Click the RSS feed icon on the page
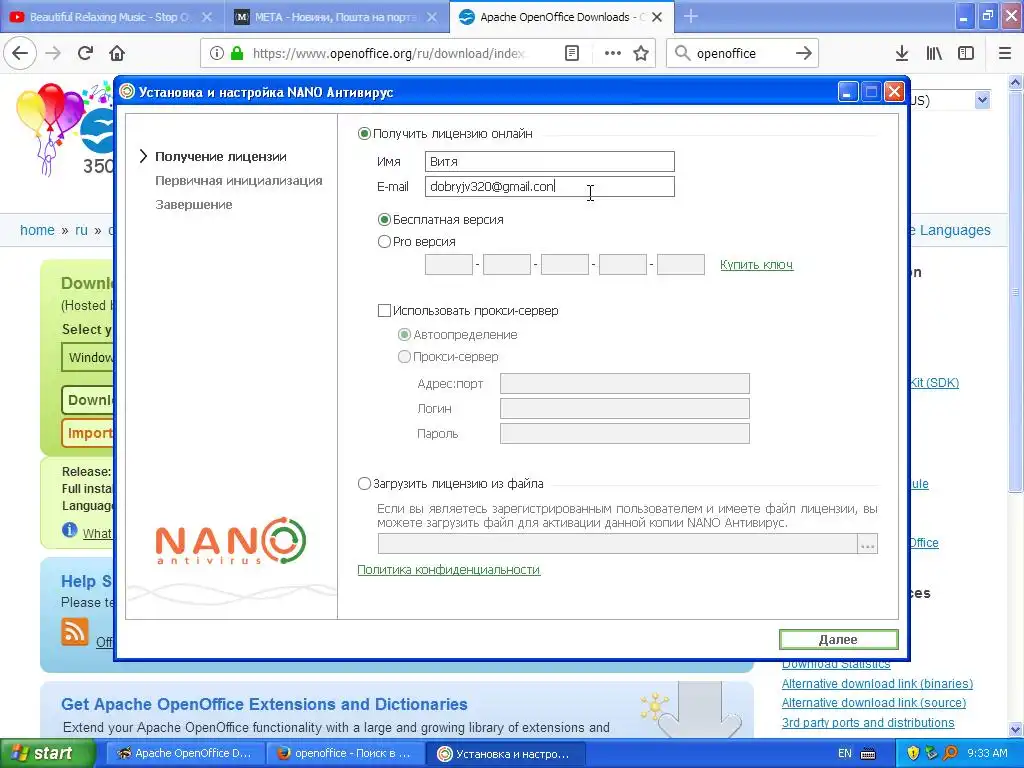 coord(74,632)
